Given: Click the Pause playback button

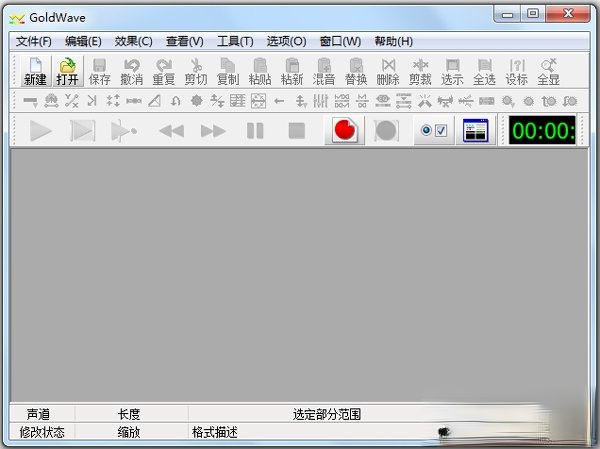Looking at the screenshot, I should (x=255, y=131).
